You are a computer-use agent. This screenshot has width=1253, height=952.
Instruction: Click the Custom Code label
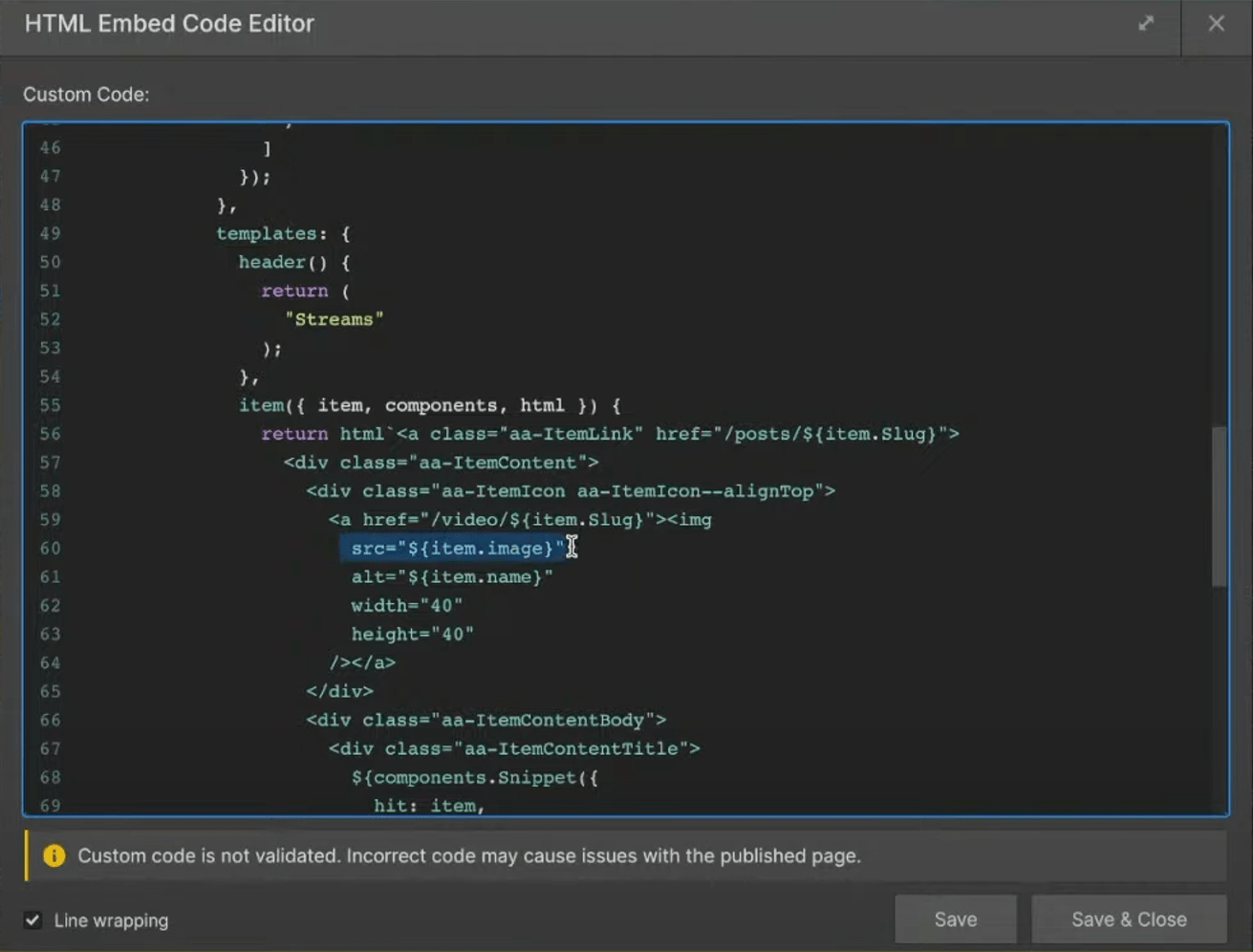87,94
